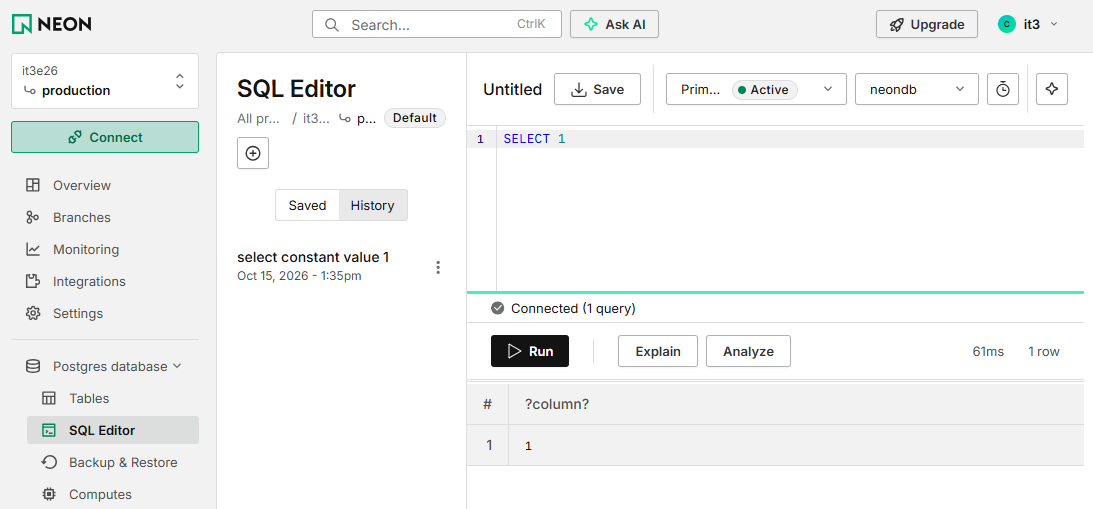This screenshot has width=1093, height=509.
Task: Collapse the Postgres database section
Action: tap(177, 367)
